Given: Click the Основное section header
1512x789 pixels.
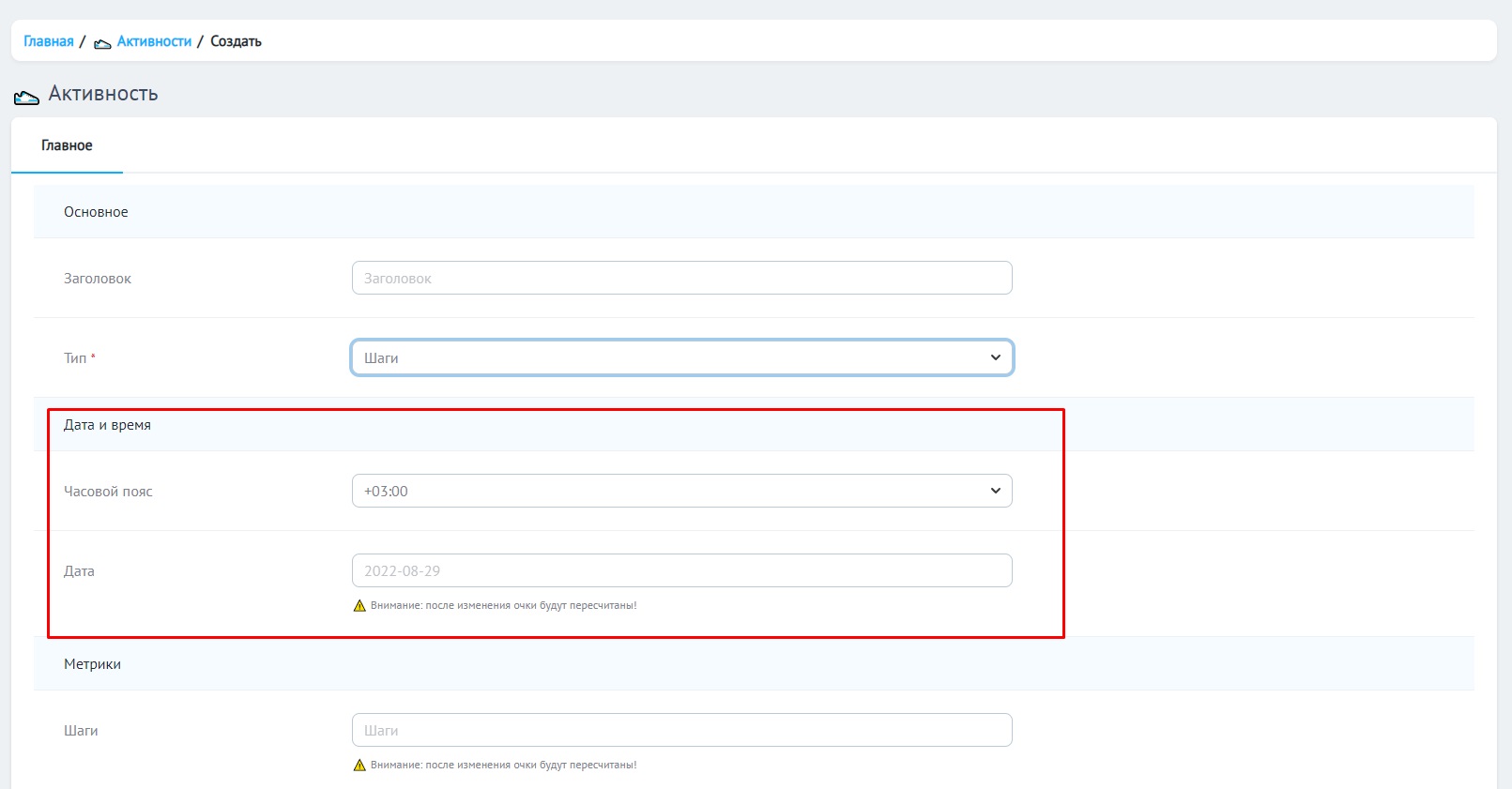Looking at the screenshot, I should pyautogui.click(x=96, y=212).
